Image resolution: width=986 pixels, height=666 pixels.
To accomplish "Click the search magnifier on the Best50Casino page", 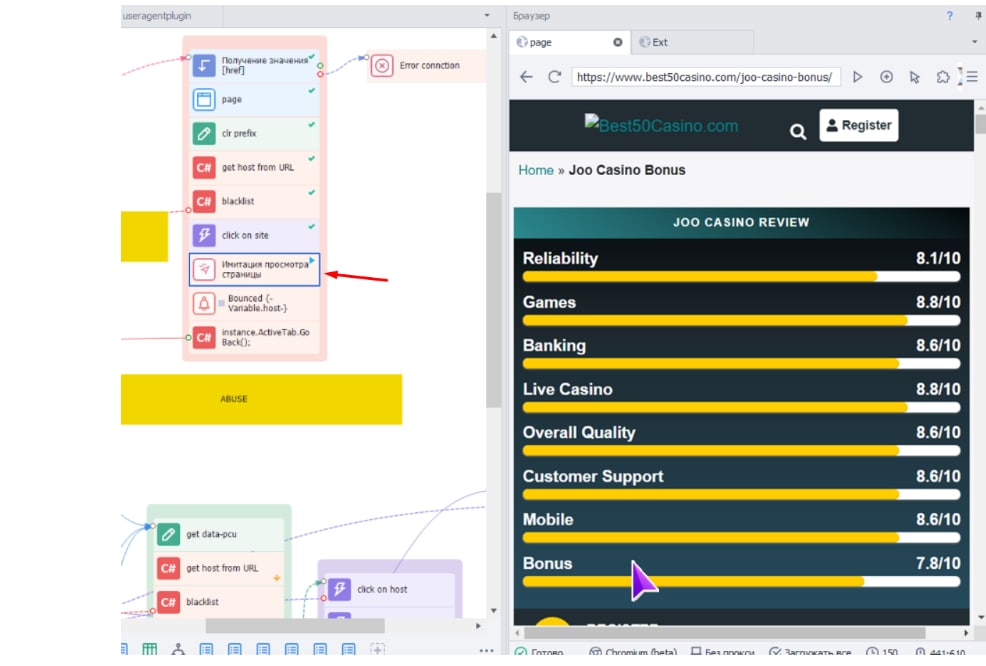I will tap(797, 131).
